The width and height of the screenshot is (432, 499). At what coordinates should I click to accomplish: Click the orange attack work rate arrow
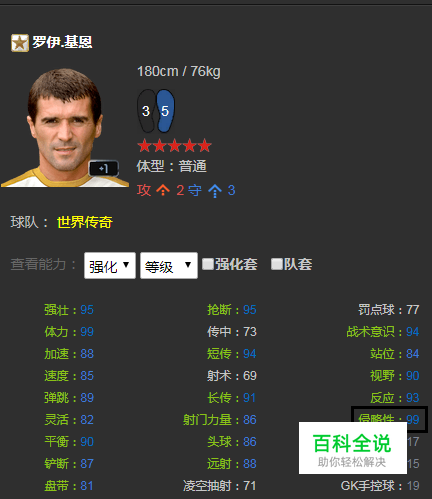point(163,191)
